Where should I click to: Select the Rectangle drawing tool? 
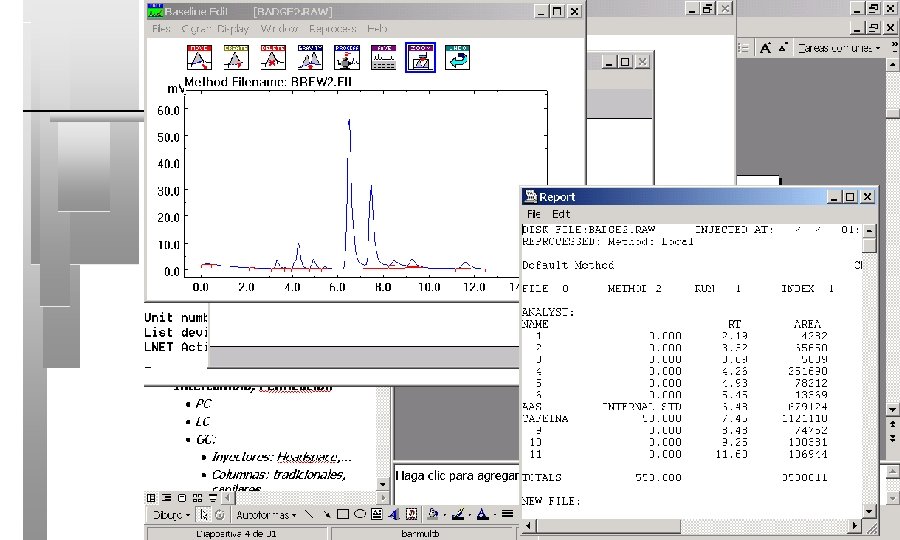[x=343, y=514]
